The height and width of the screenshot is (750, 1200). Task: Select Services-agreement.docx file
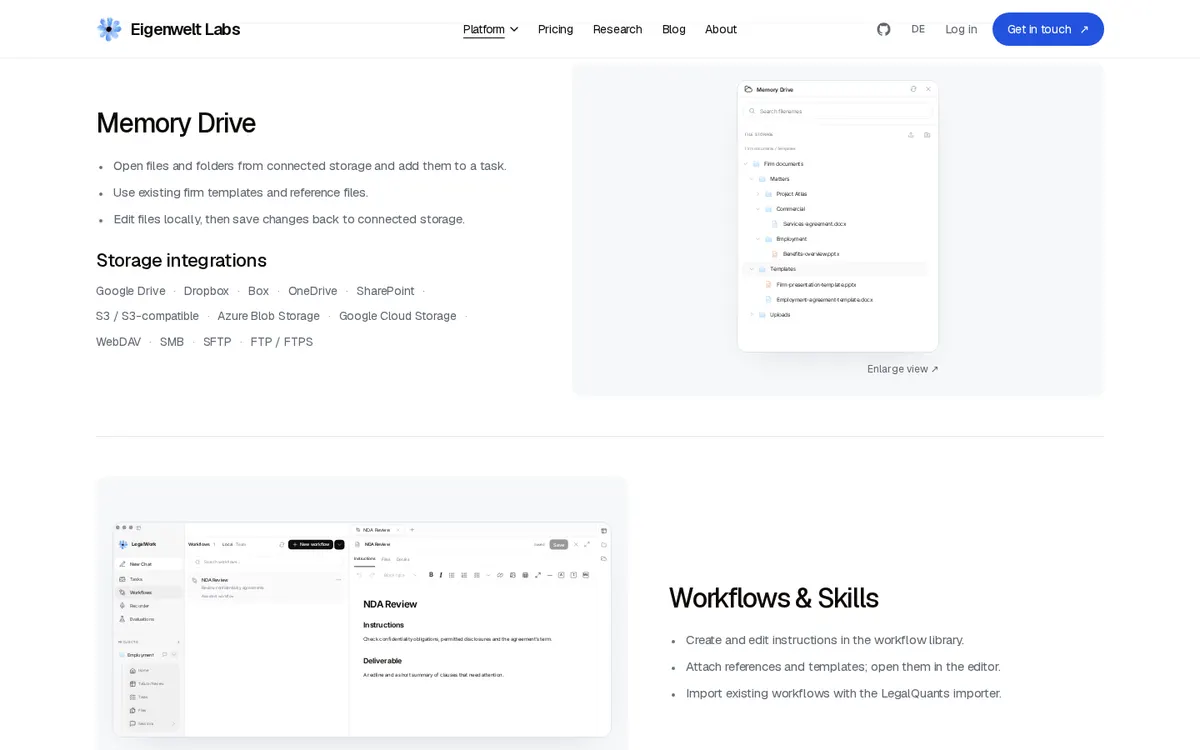814,224
